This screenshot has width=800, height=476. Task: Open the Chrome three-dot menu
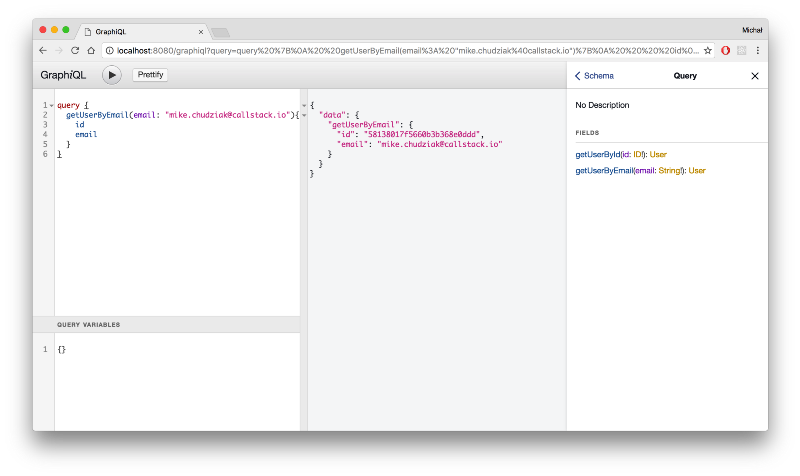click(x=758, y=51)
